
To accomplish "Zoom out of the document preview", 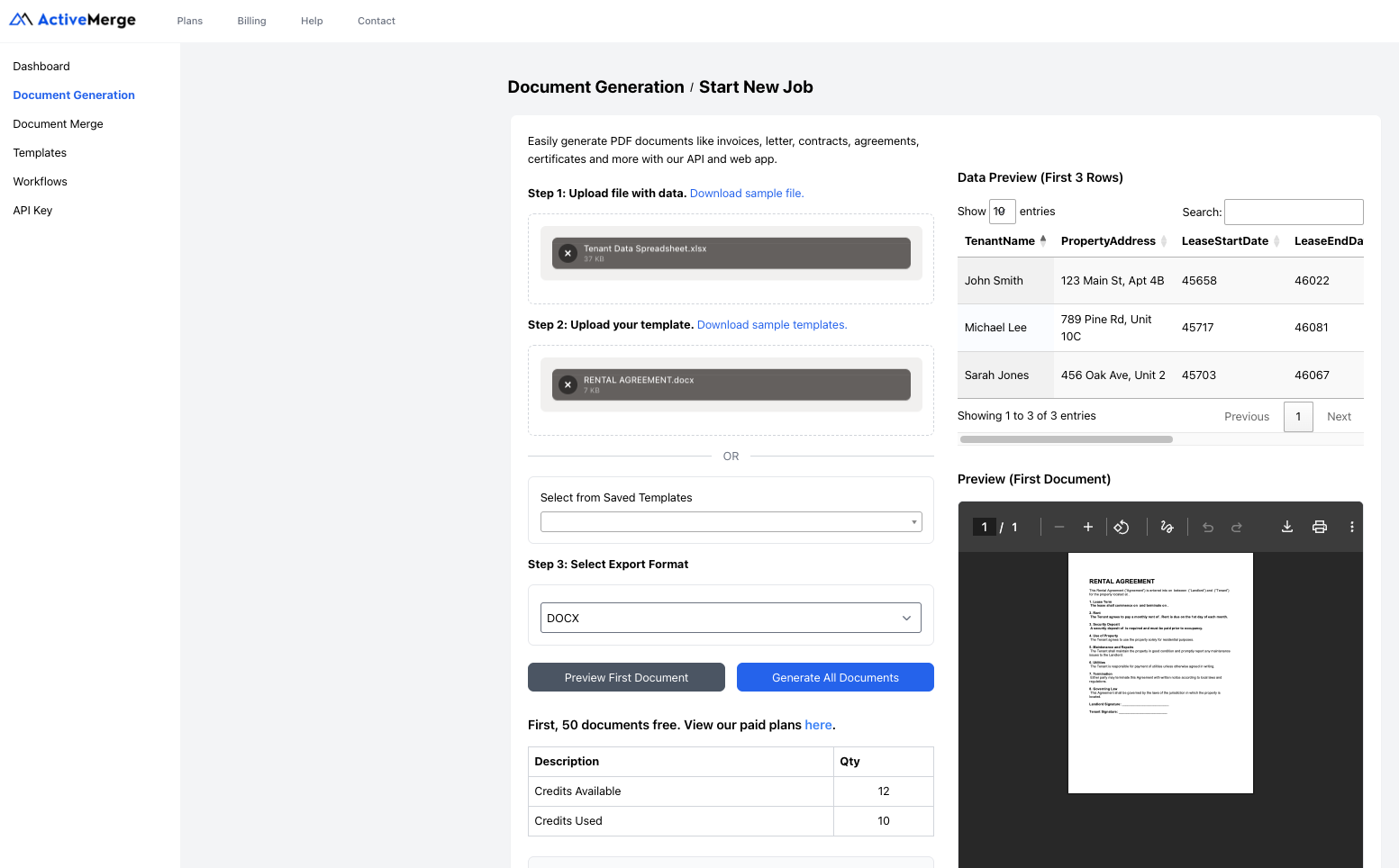I will (x=1059, y=527).
